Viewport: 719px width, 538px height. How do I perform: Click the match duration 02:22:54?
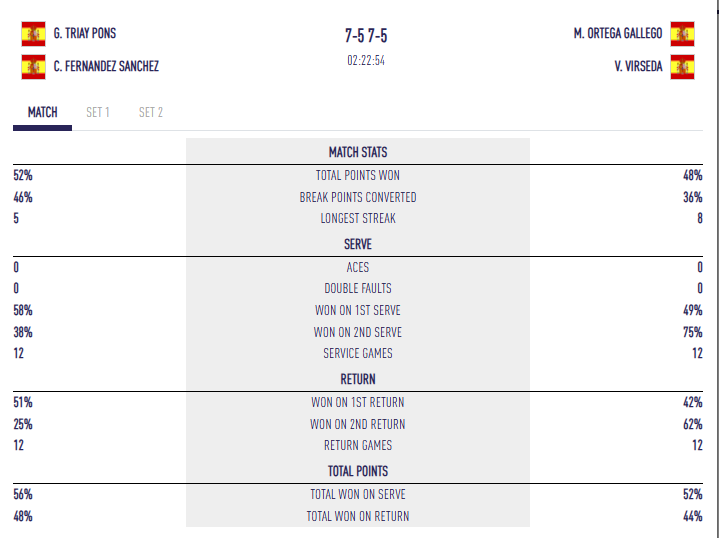pos(366,60)
